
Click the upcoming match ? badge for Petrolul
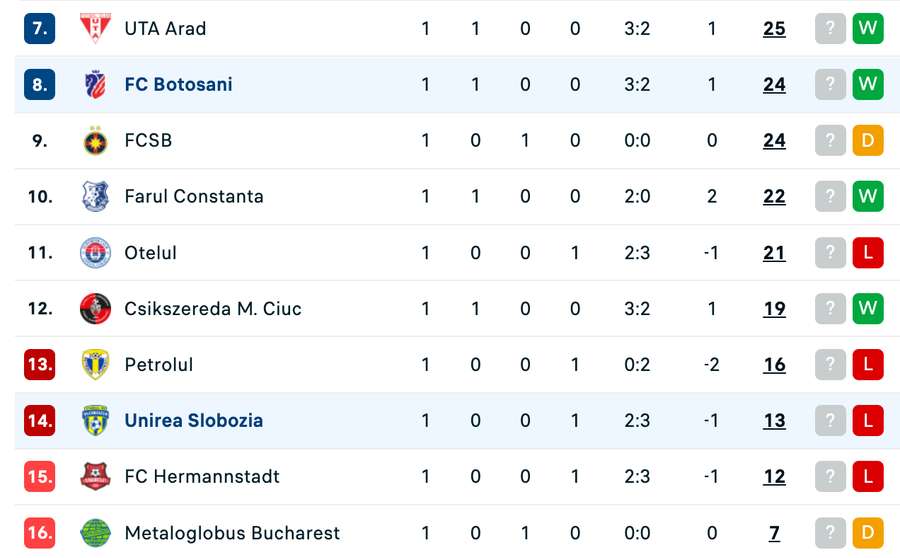point(830,365)
